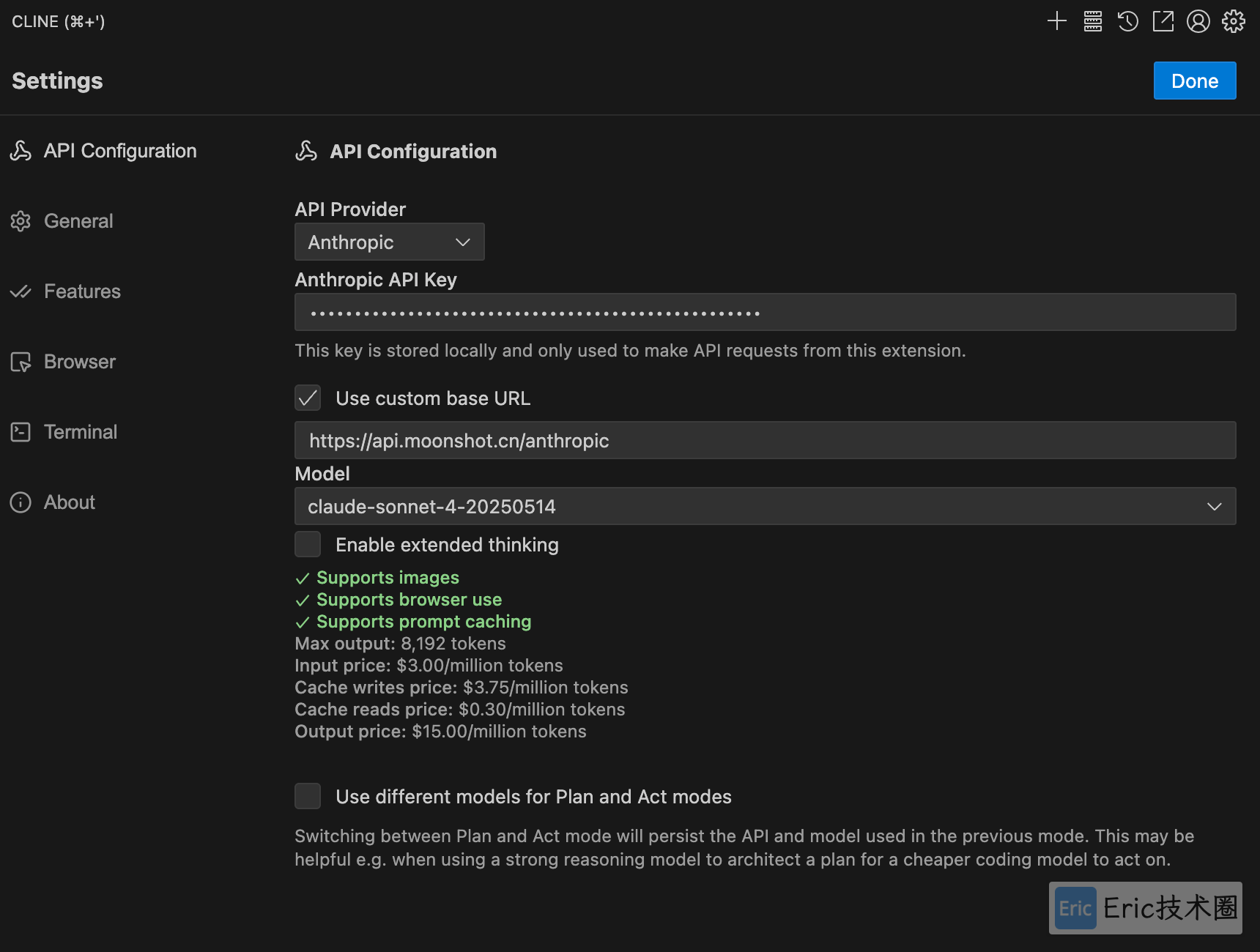Enable different models for Plan and Act

(308, 796)
